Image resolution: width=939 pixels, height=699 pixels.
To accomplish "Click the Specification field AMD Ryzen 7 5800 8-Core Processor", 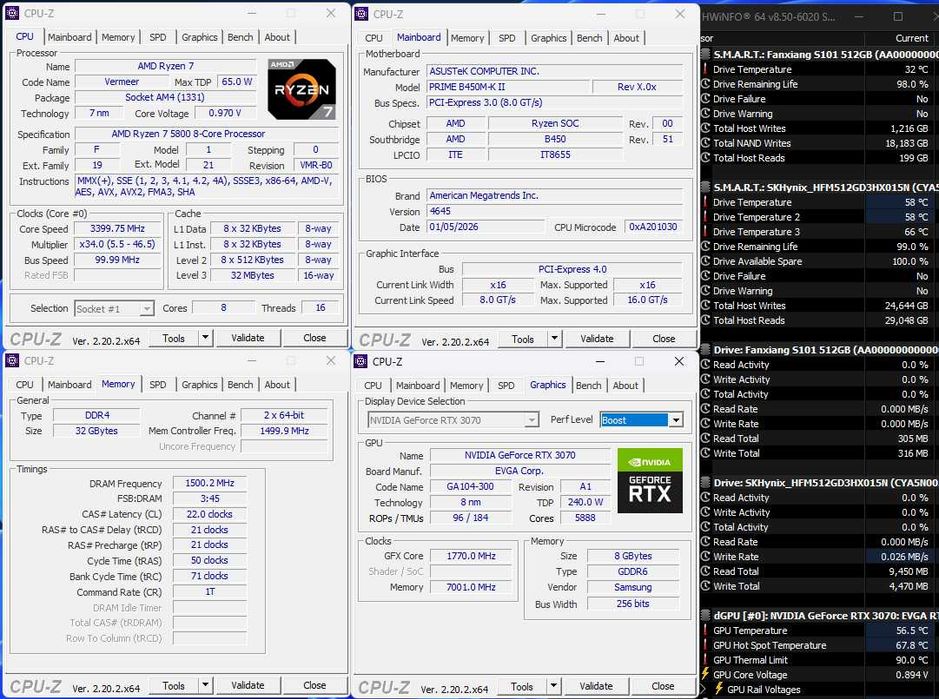I will point(207,134).
